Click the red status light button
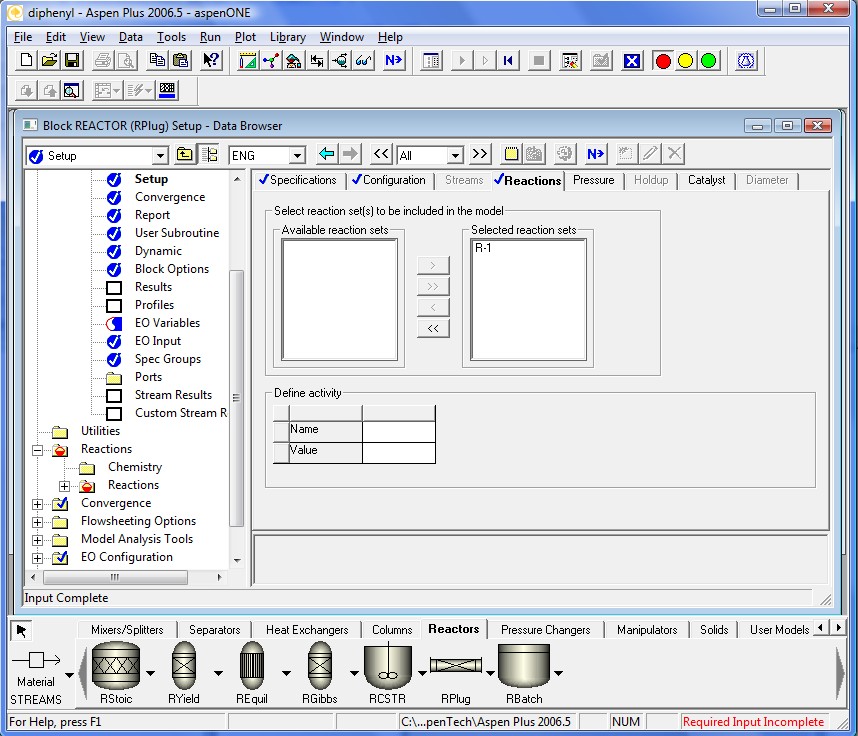858x736 pixels. pos(662,61)
